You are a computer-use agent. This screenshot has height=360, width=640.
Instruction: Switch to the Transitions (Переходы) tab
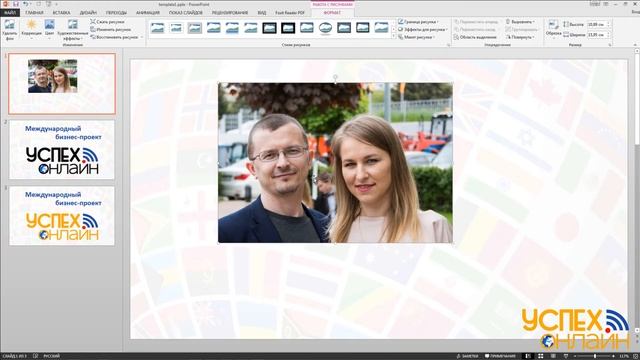(116, 13)
